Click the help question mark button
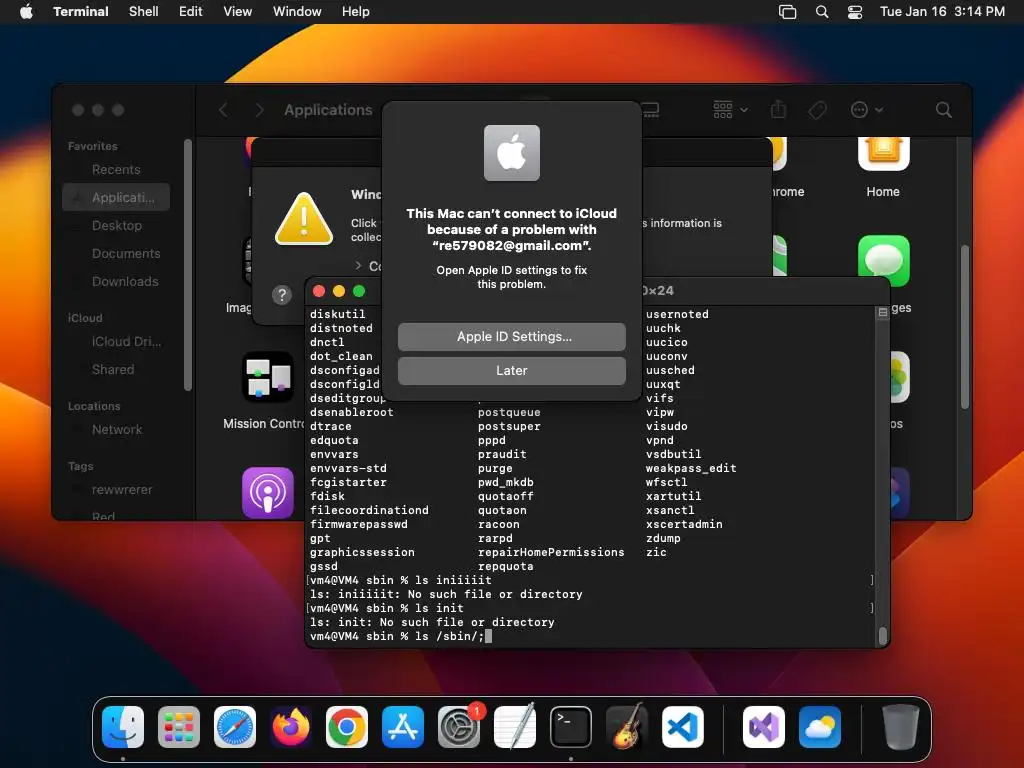The height and width of the screenshot is (768, 1024). (x=281, y=295)
